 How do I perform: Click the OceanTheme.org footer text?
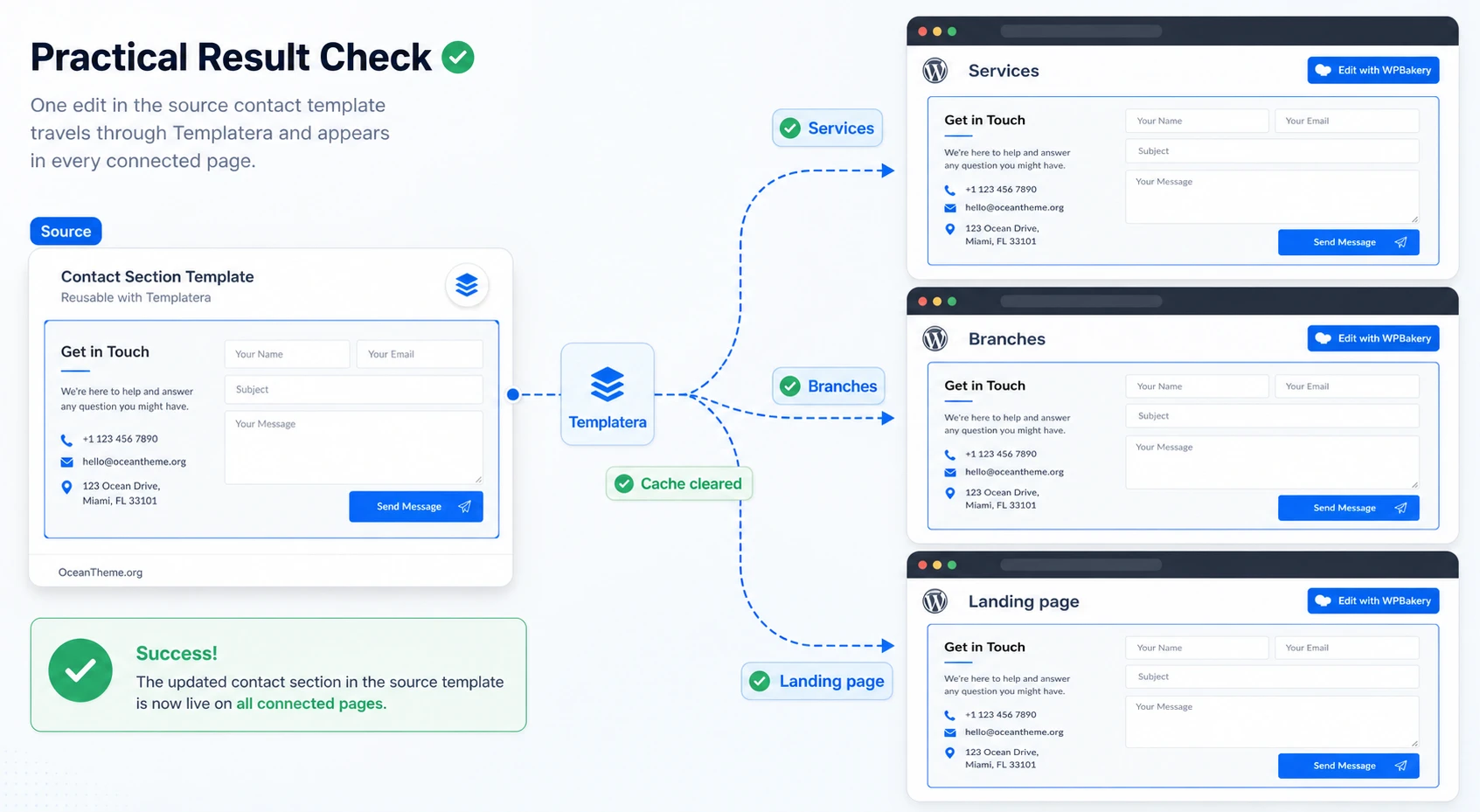pos(101,573)
